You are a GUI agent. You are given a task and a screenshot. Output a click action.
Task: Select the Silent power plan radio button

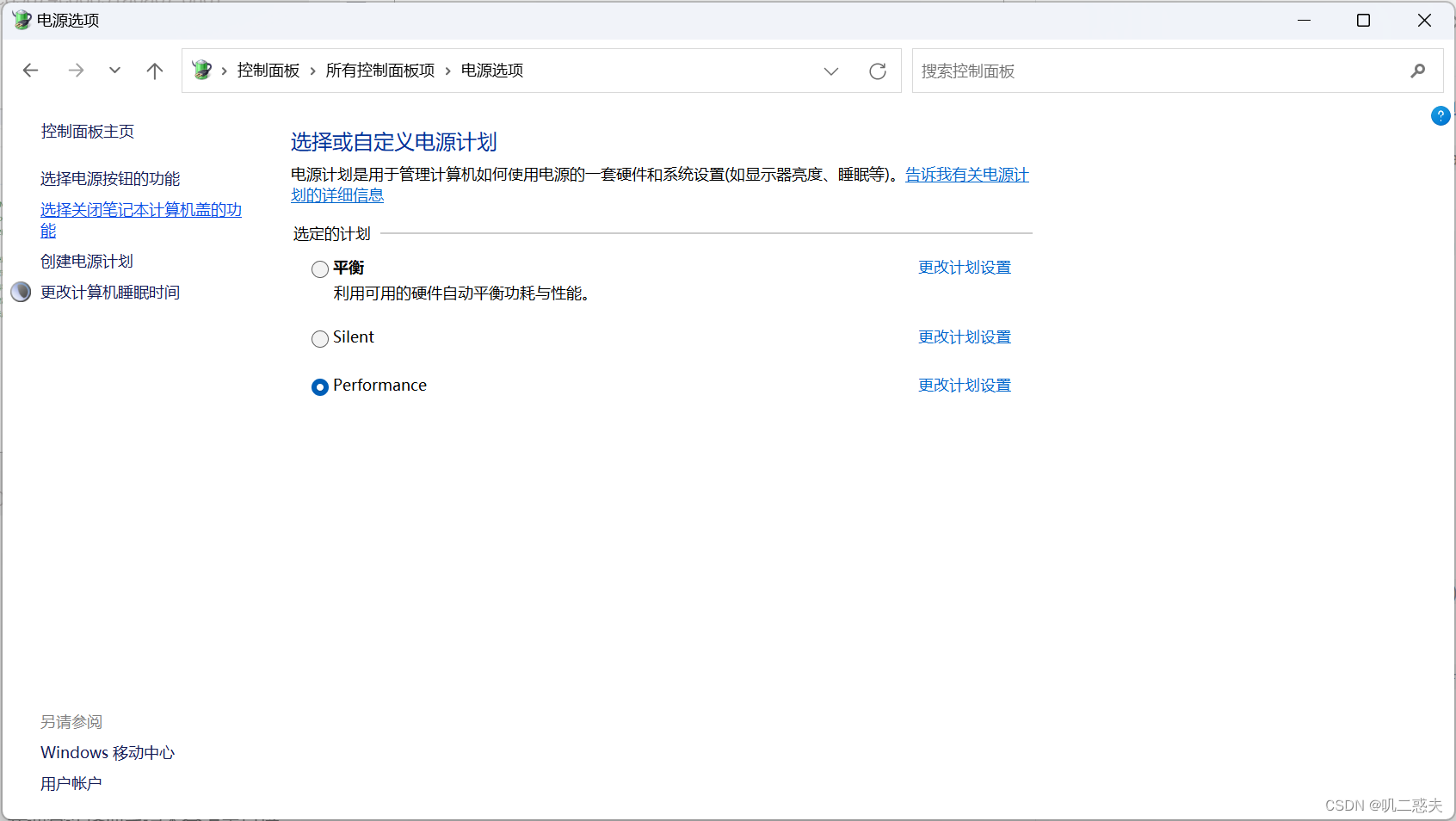point(320,339)
